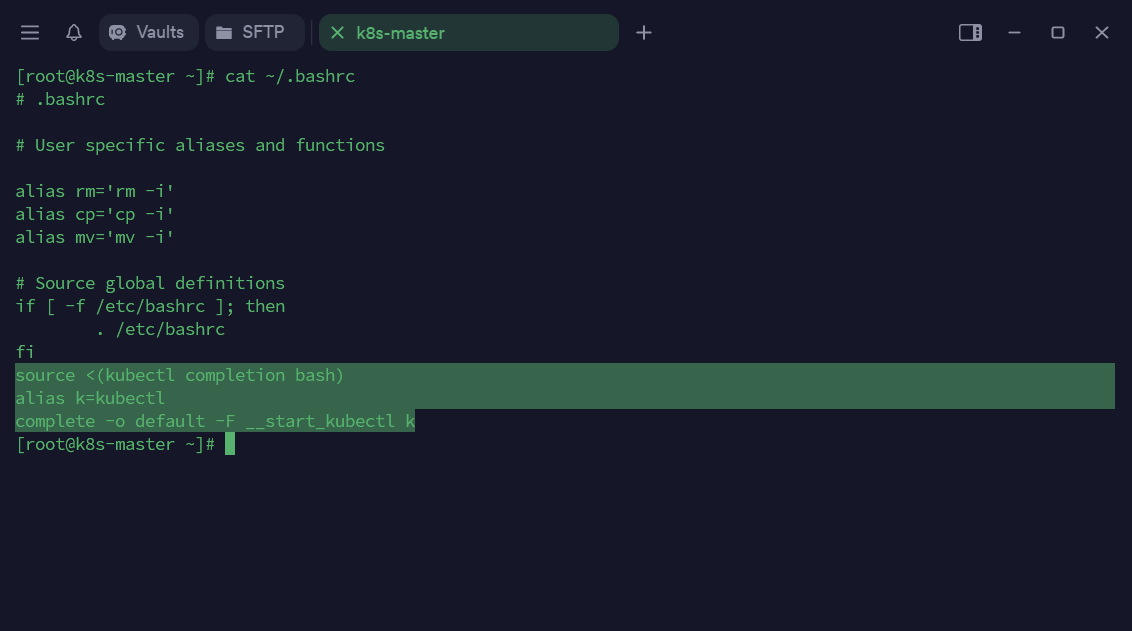
Task: Switch to the Vaults tab
Action: pos(148,32)
